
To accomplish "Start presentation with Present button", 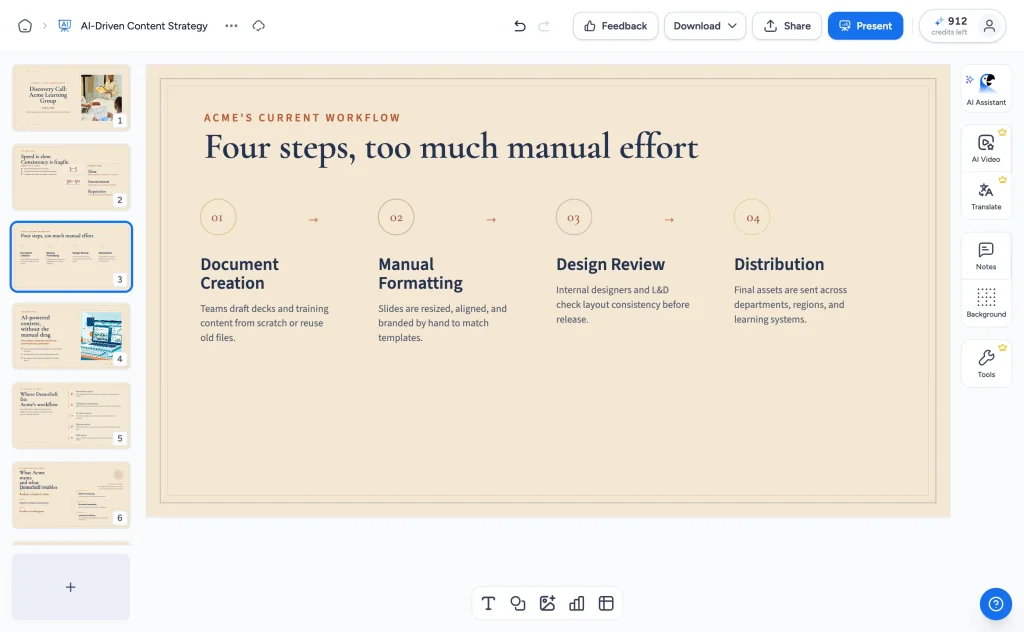I will click(865, 26).
